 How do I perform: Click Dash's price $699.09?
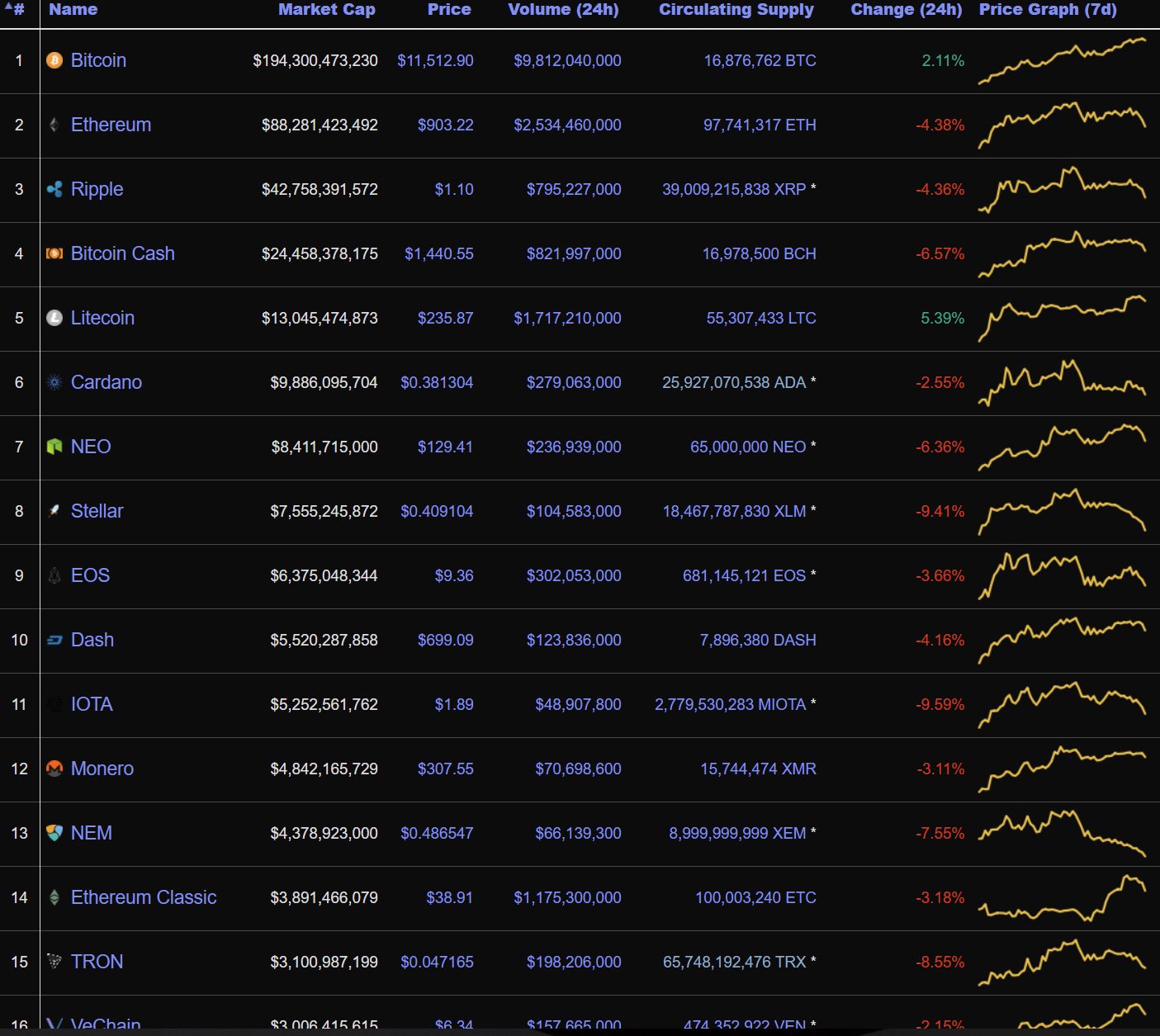click(x=445, y=640)
